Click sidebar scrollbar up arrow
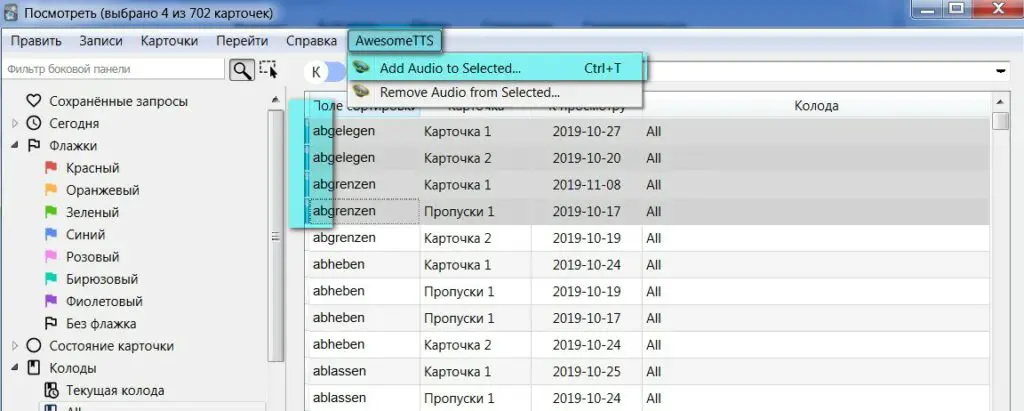 point(276,99)
